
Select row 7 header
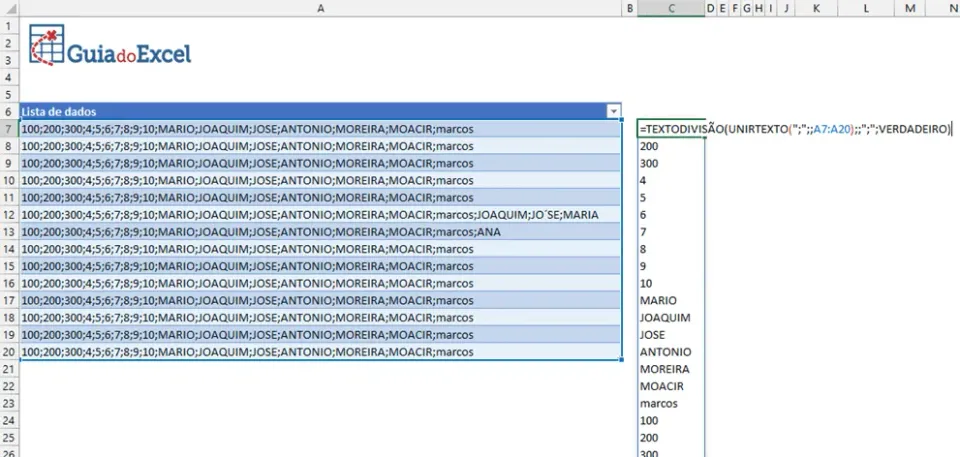(x=9, y=129)
